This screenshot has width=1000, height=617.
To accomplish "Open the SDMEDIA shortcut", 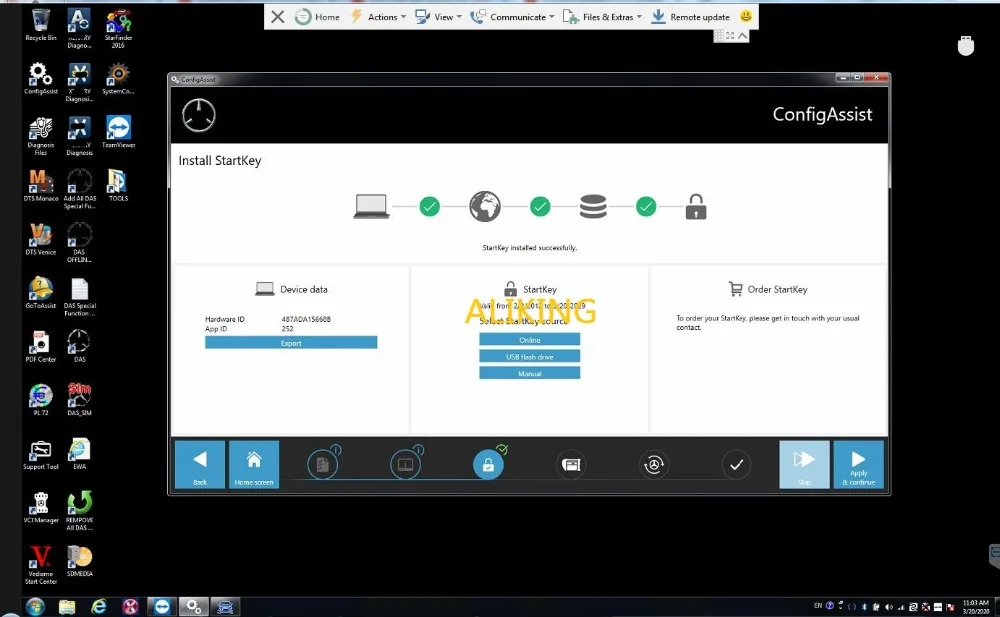I will (x=80, y=561).
